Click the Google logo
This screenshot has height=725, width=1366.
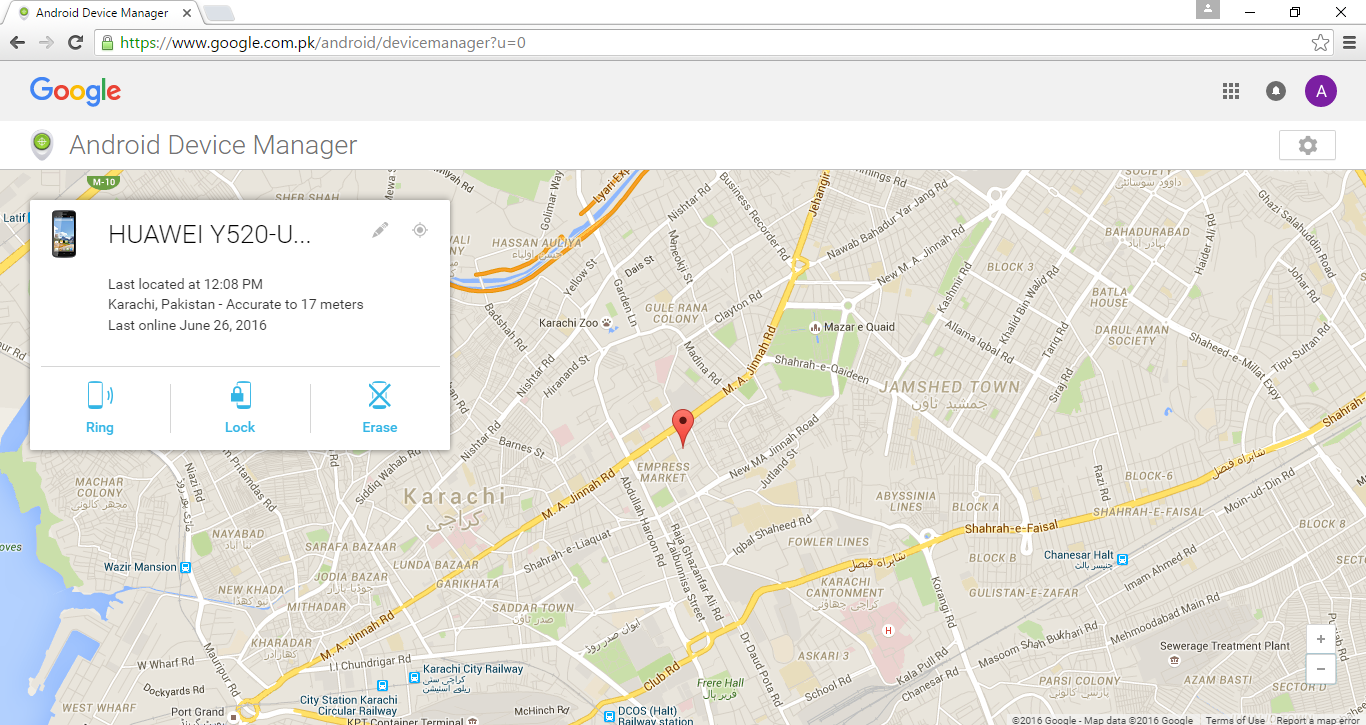pos(75,91)
